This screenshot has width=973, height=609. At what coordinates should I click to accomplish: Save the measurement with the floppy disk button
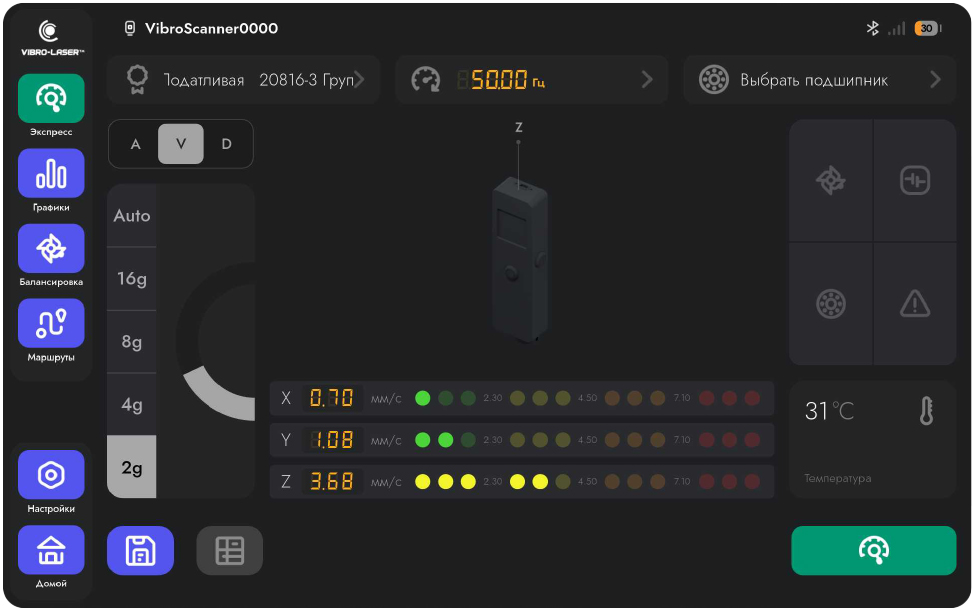[140, 551]
